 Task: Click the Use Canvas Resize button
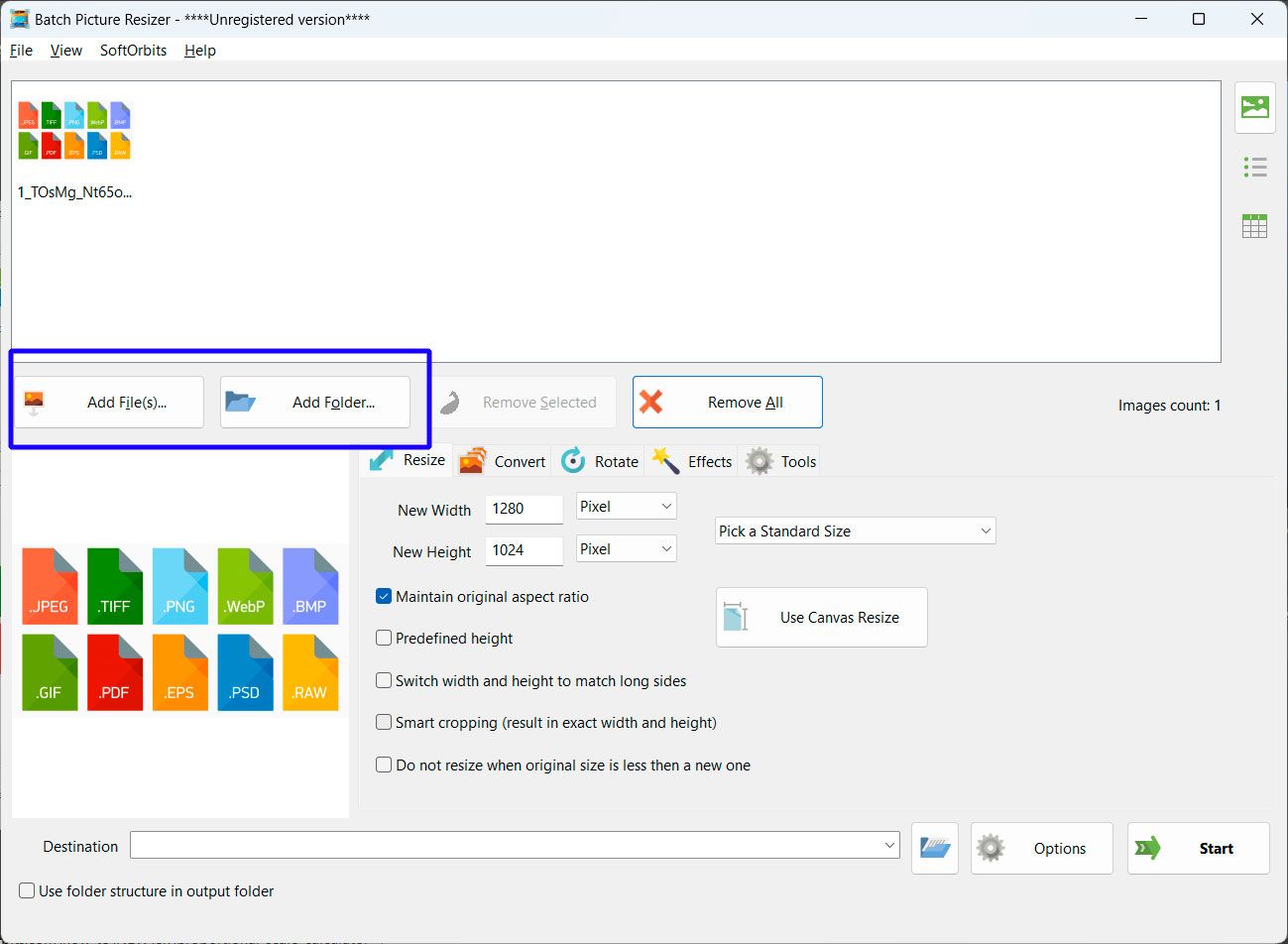822,618
